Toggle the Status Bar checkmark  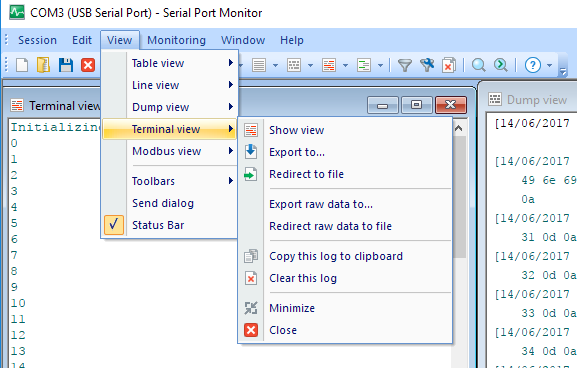114,225
